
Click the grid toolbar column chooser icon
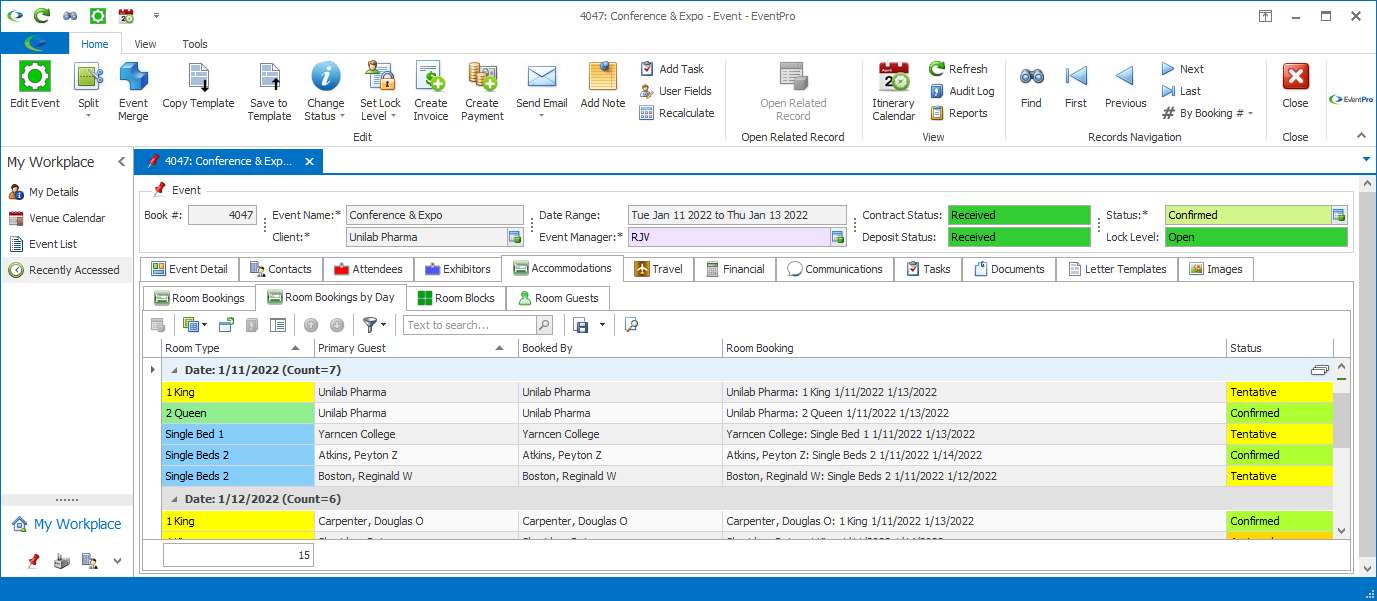point(279,325)
